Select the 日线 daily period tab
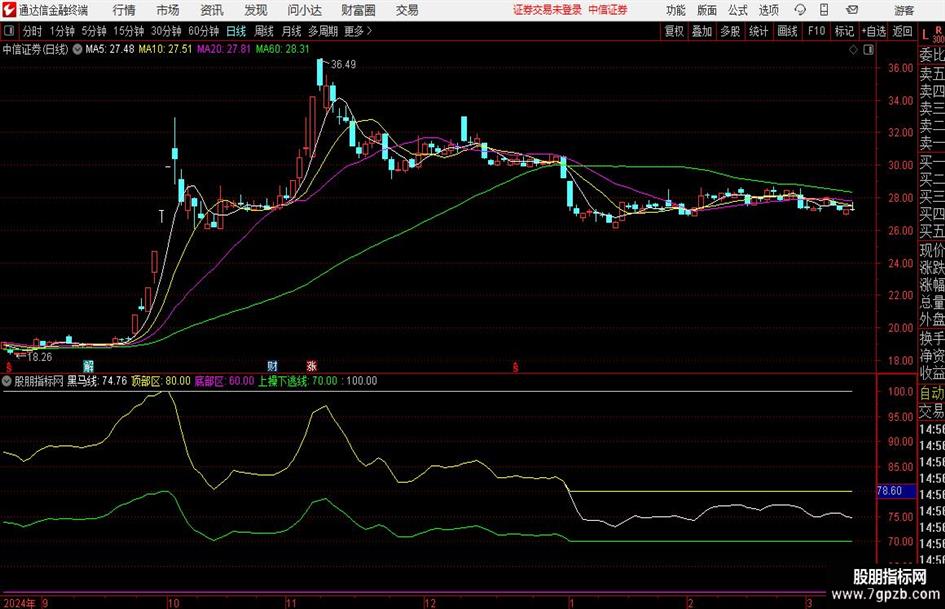Viewport: 945px width, 609px height. [236, 31]
